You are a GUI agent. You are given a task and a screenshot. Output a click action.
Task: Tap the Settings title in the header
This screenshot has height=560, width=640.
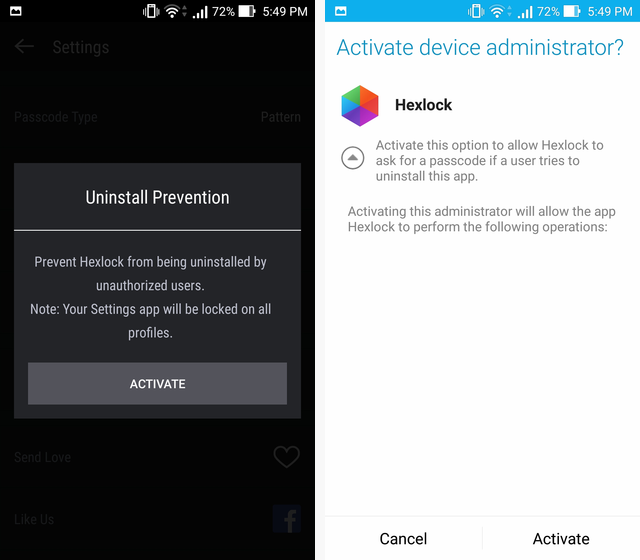pos(81,47)
